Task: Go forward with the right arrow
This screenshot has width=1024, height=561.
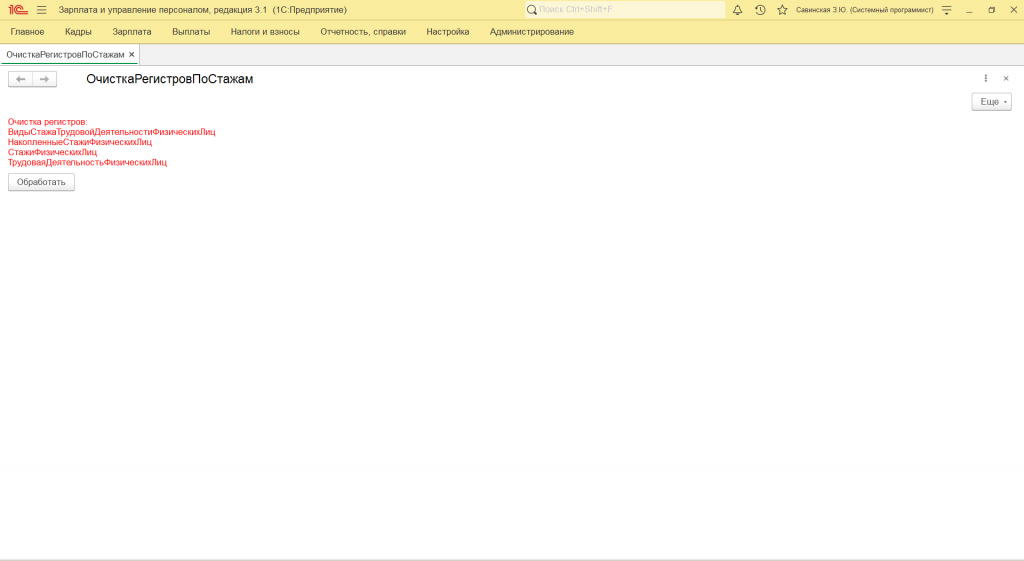Action: 44,79
